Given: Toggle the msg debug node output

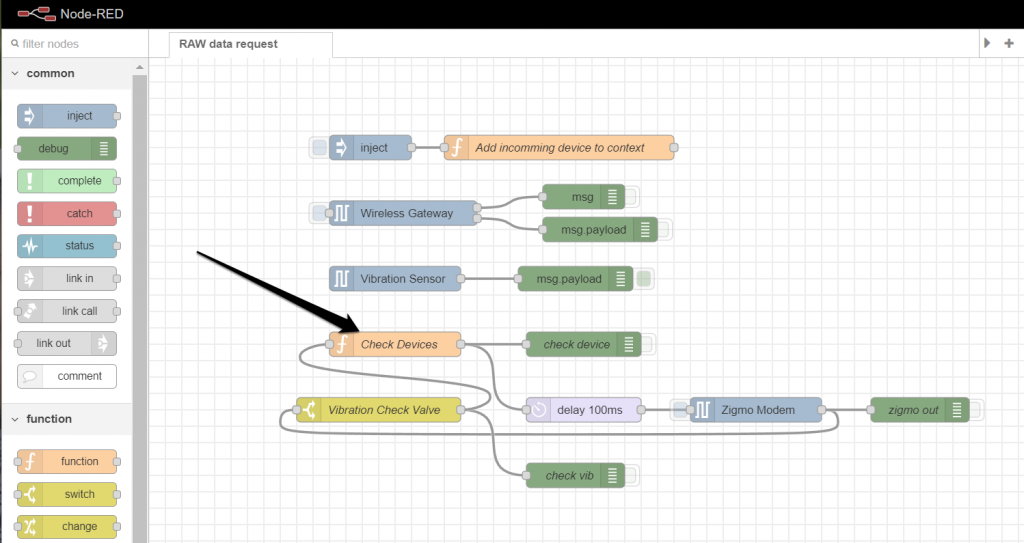Looking at the screenshot, I should (631, 197).
